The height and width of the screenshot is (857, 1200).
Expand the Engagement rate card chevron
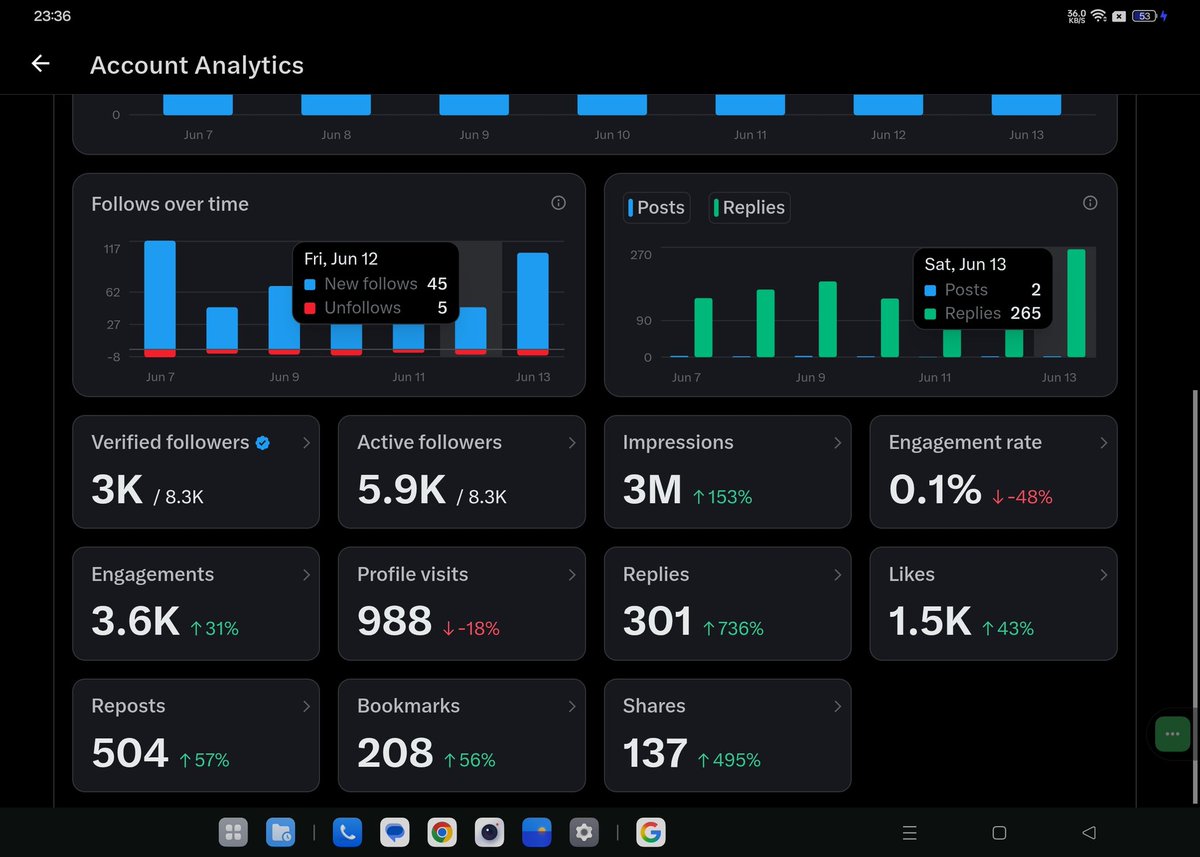click(1104, 443)
